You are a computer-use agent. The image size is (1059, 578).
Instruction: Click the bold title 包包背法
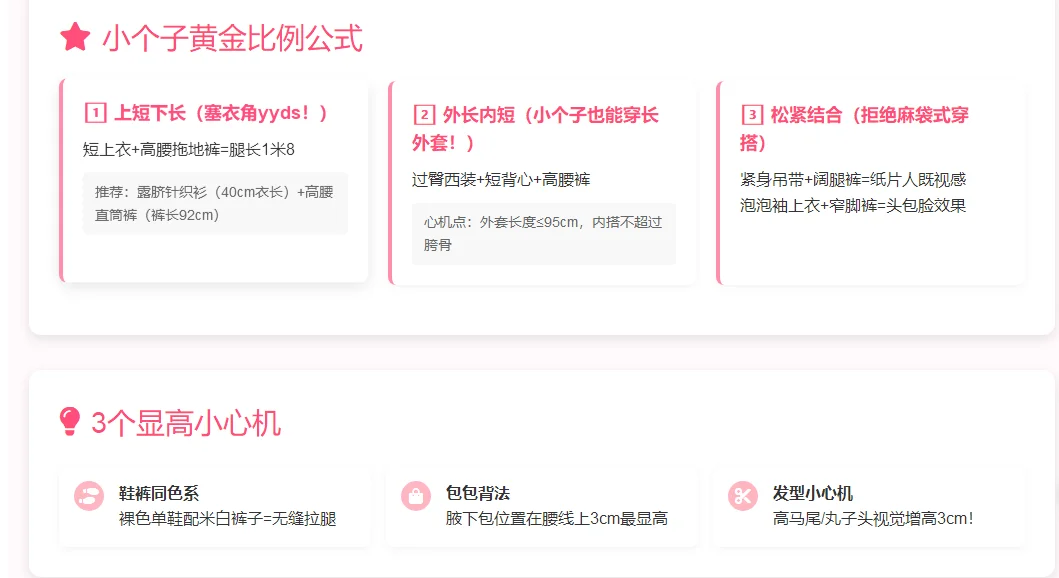[x=477, y=494]
